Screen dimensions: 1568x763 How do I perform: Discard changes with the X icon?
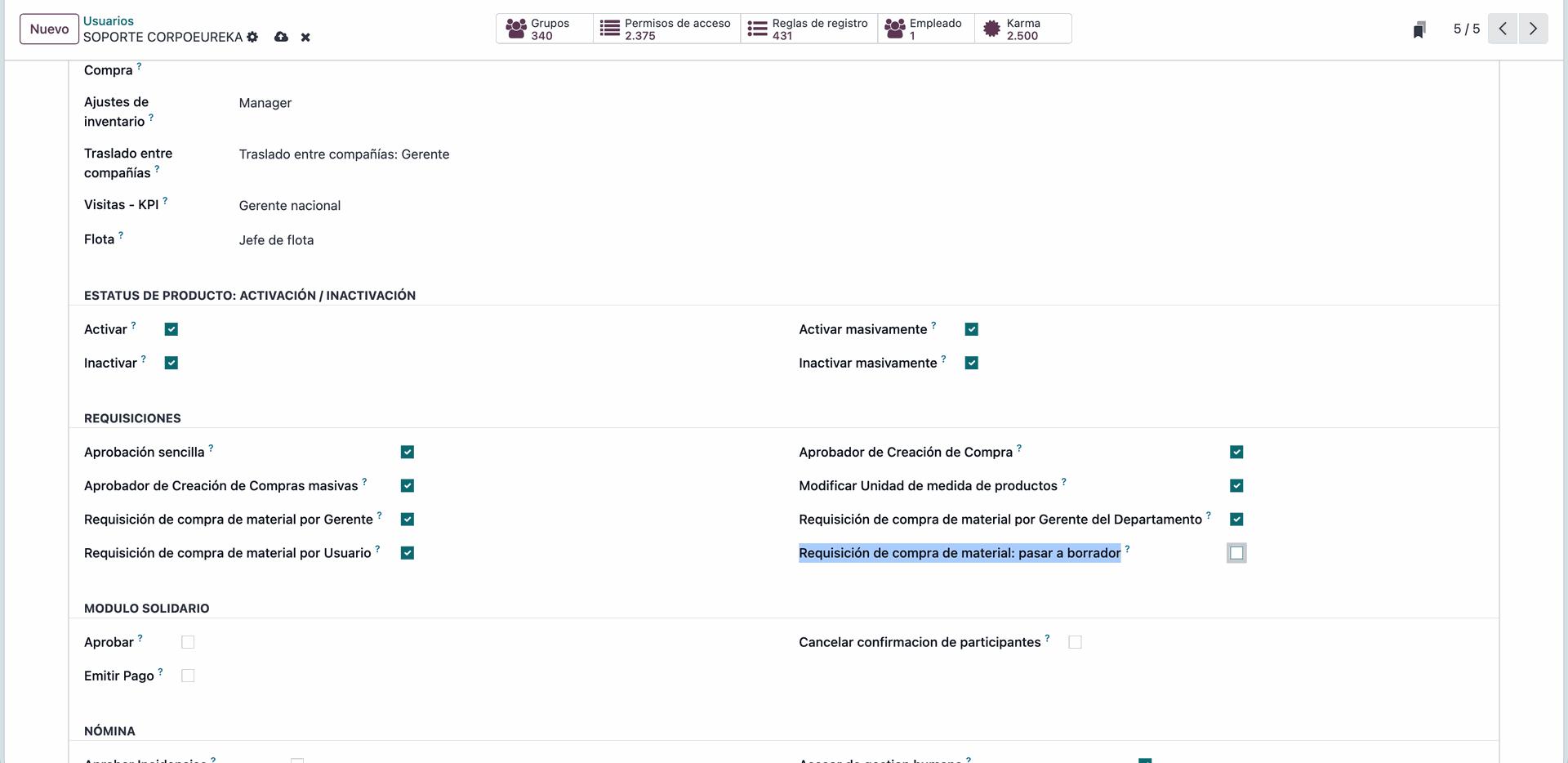pos(305,37)
